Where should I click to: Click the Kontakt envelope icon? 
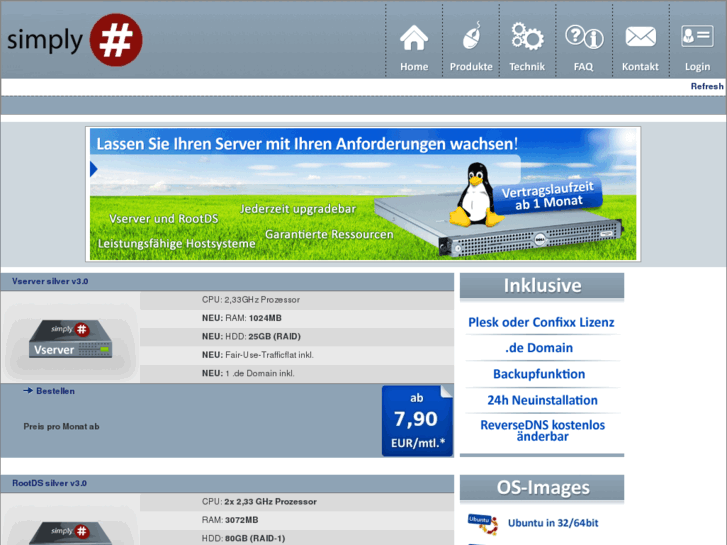click(640, 37)
